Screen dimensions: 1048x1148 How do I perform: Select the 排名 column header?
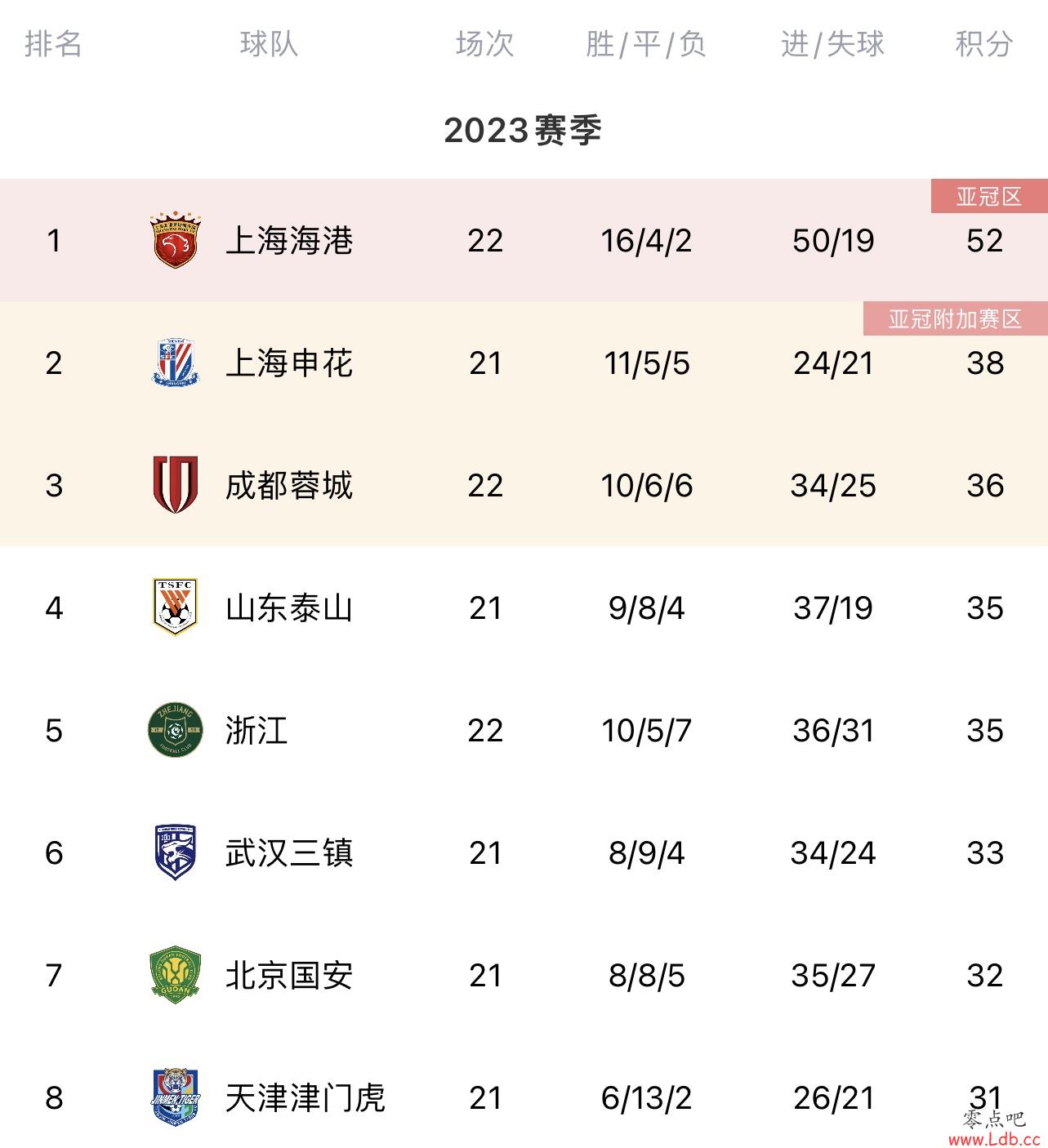click(x=53, y=43)
